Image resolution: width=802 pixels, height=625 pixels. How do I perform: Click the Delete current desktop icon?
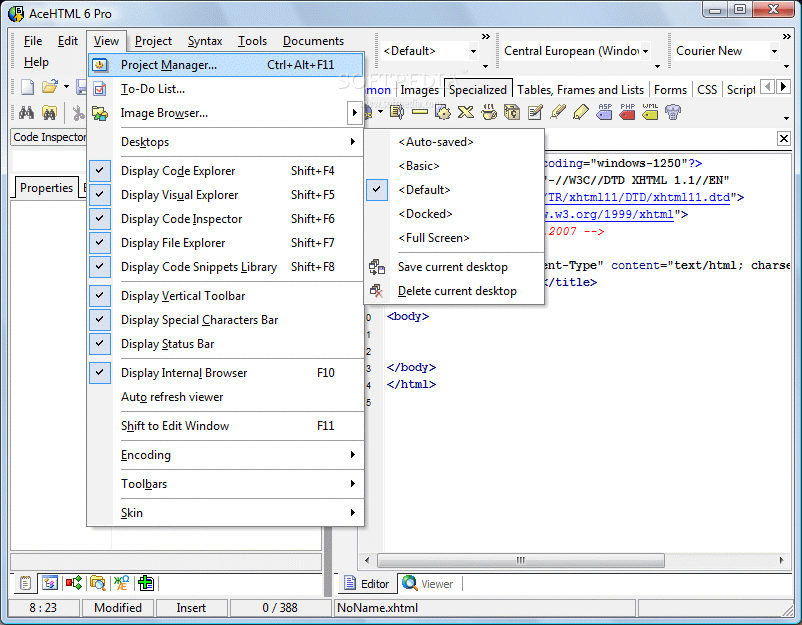point(377,291)
